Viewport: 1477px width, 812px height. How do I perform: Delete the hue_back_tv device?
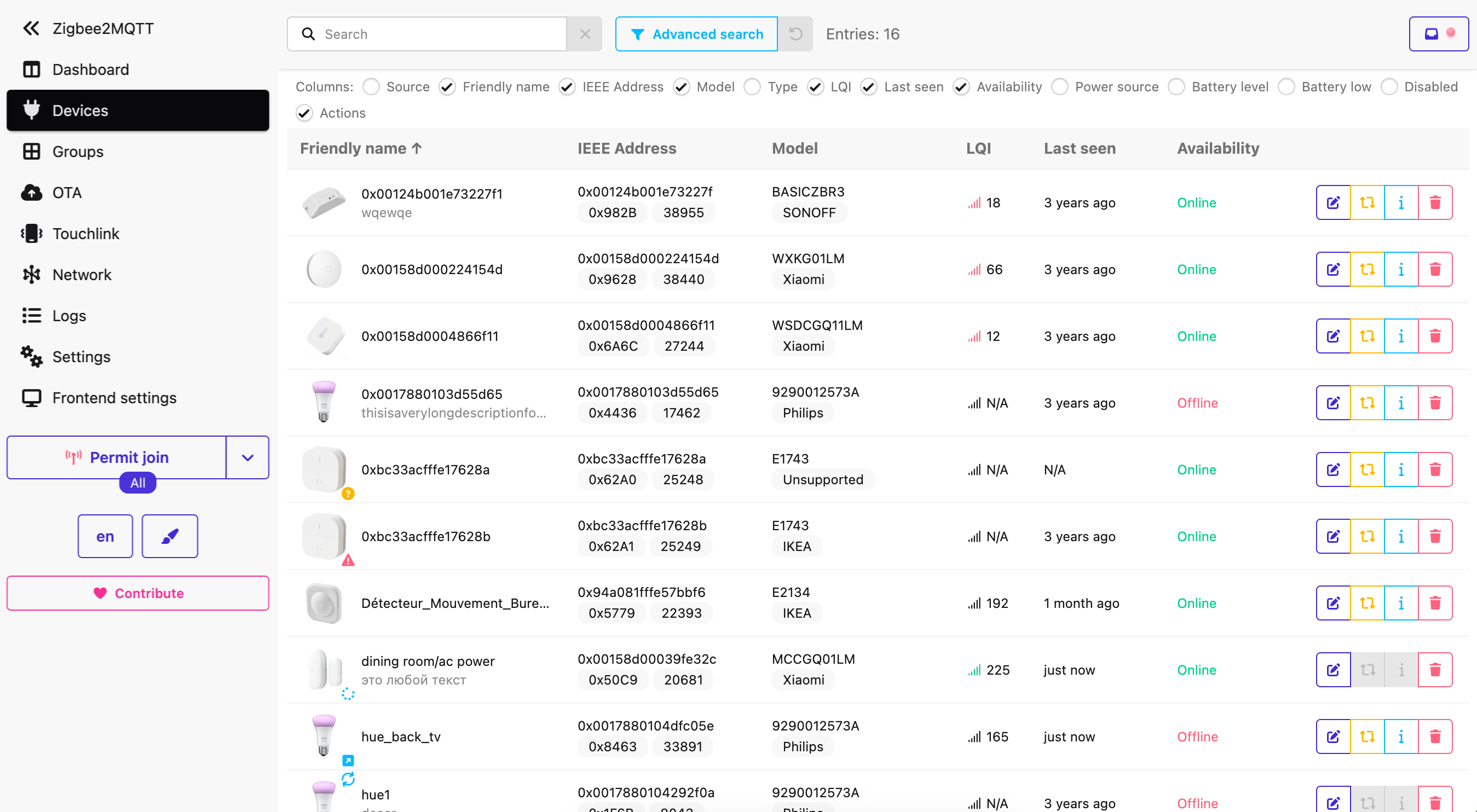(1436, 736)
